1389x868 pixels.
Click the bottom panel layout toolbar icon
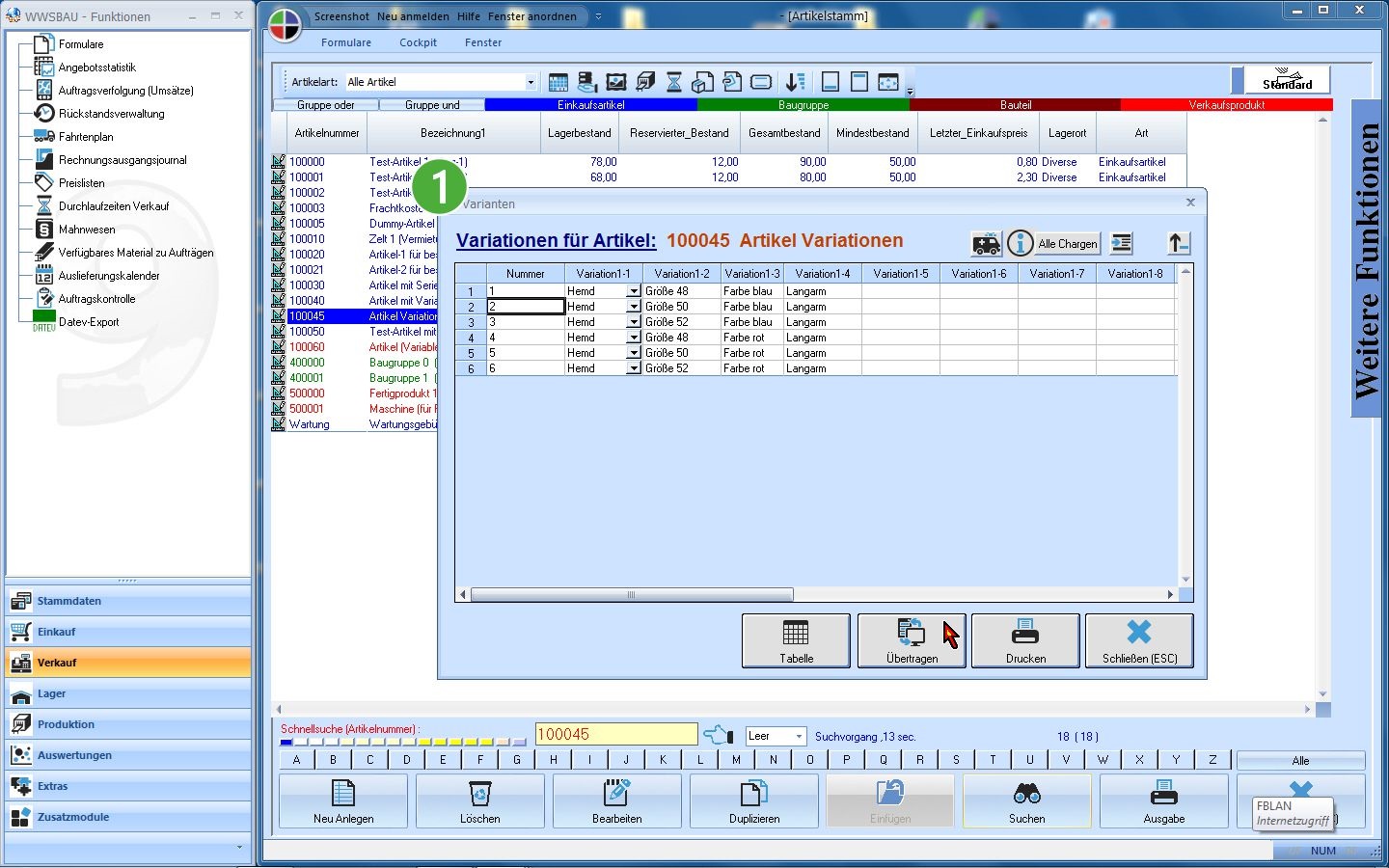click(831, 82)
